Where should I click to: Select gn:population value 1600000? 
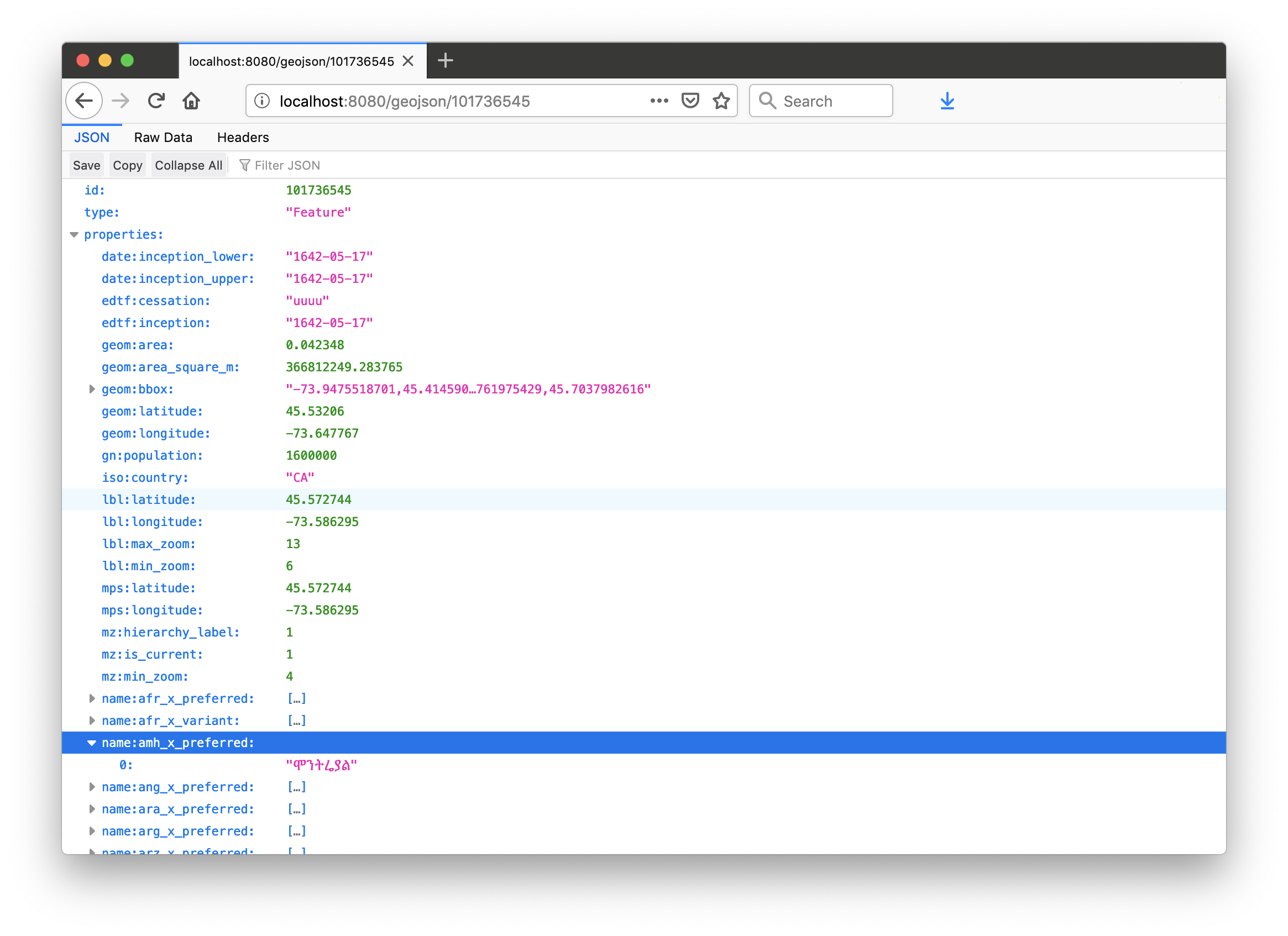[x=311, y=456]
